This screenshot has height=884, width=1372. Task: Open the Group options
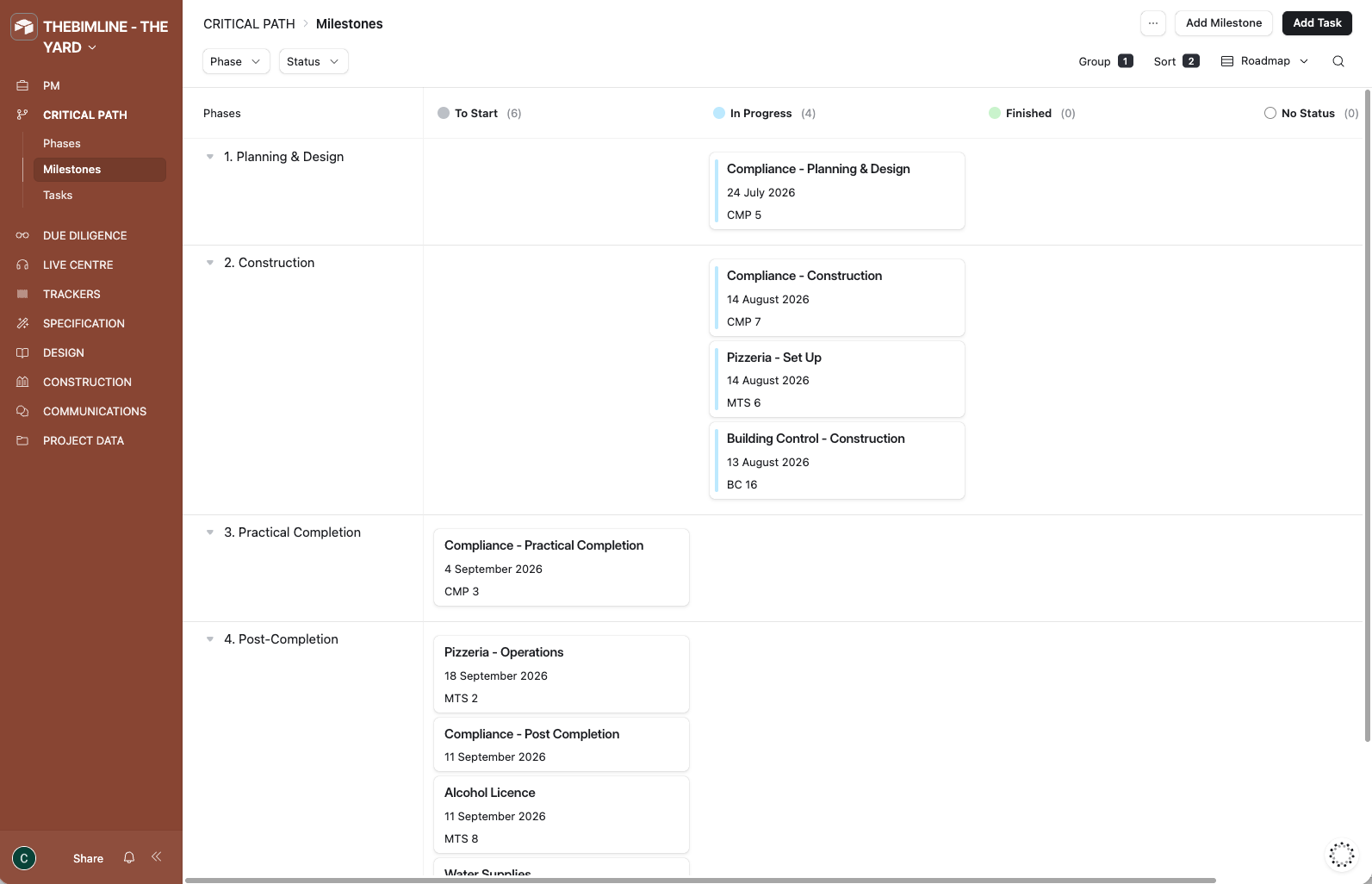(1106, 61)
